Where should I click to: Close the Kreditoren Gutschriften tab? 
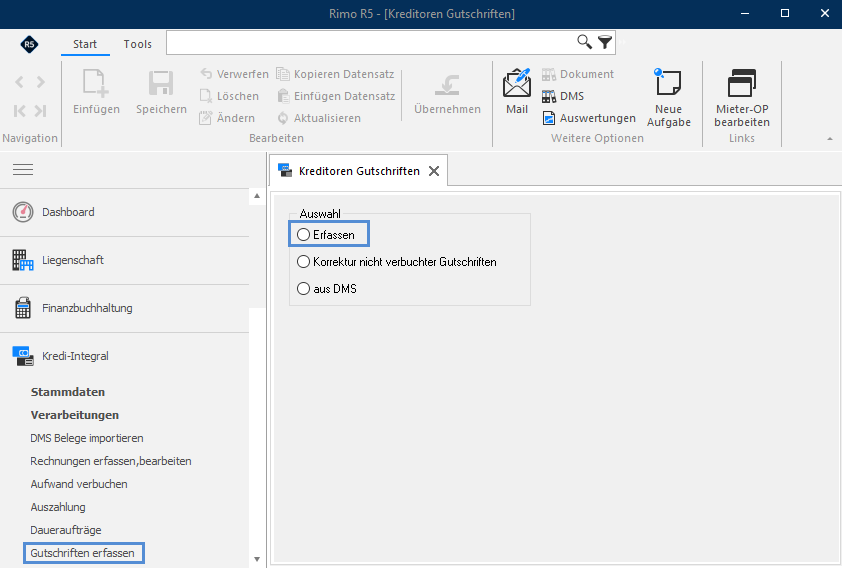tap(434, 171)
